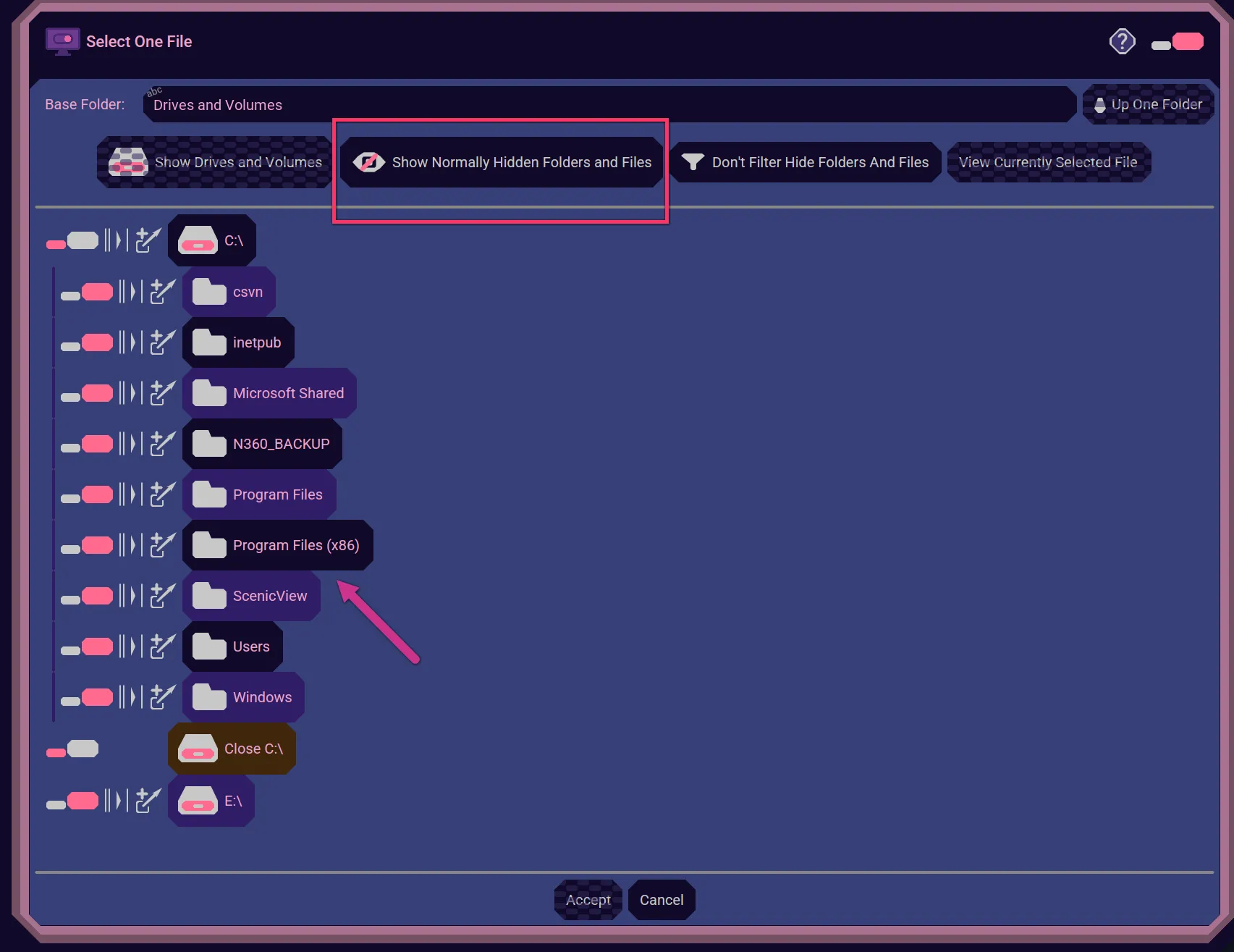
Task: Expand the Program Files row arrow control
Action: (131, 494)
